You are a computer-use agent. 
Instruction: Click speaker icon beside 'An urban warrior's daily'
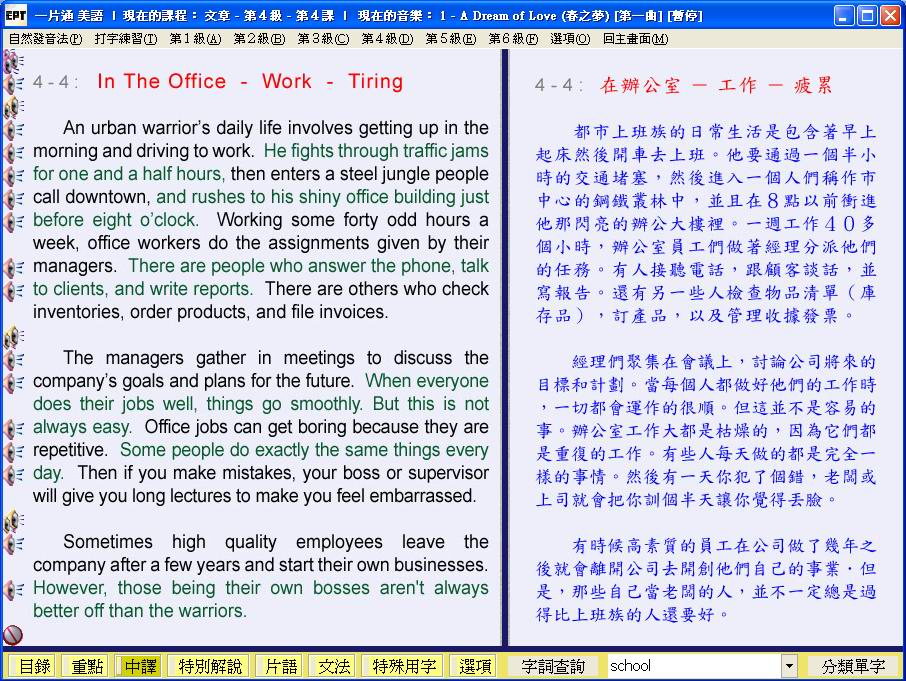tap(13, 129)
